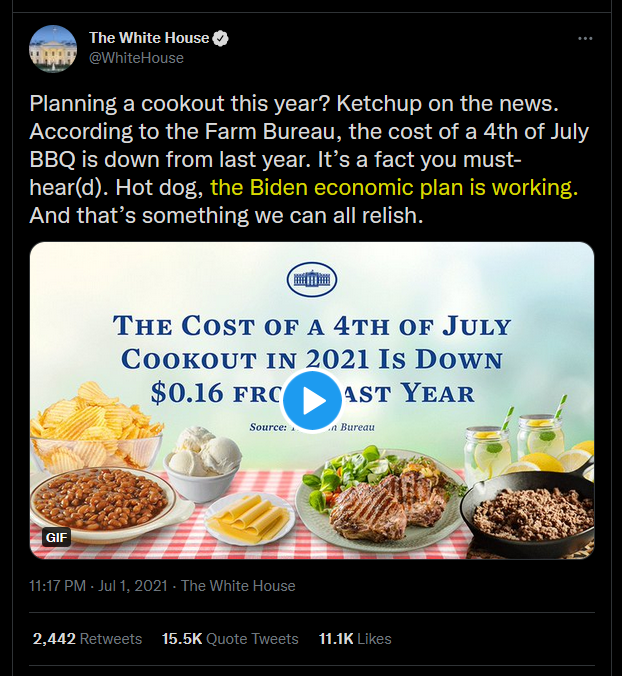Open the 15.5K Quote Tweets list
The width and height of the screenshot is (622, 676).
tap(230, 638)
